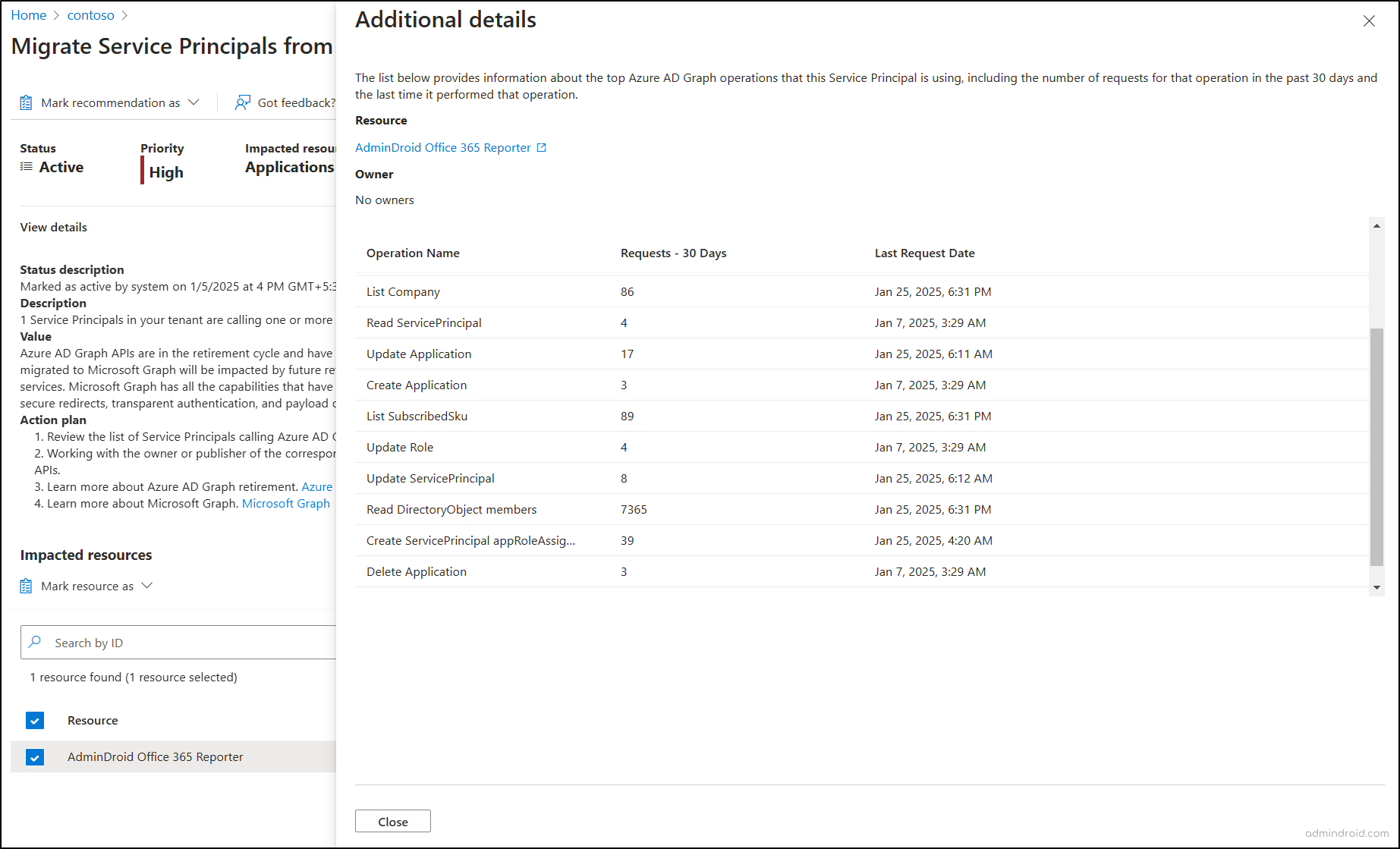This screenshot has width=1400, height=849.
Task: Click the clipboard icon beside Mark recommendation as
Action: [x=25, y=102]
